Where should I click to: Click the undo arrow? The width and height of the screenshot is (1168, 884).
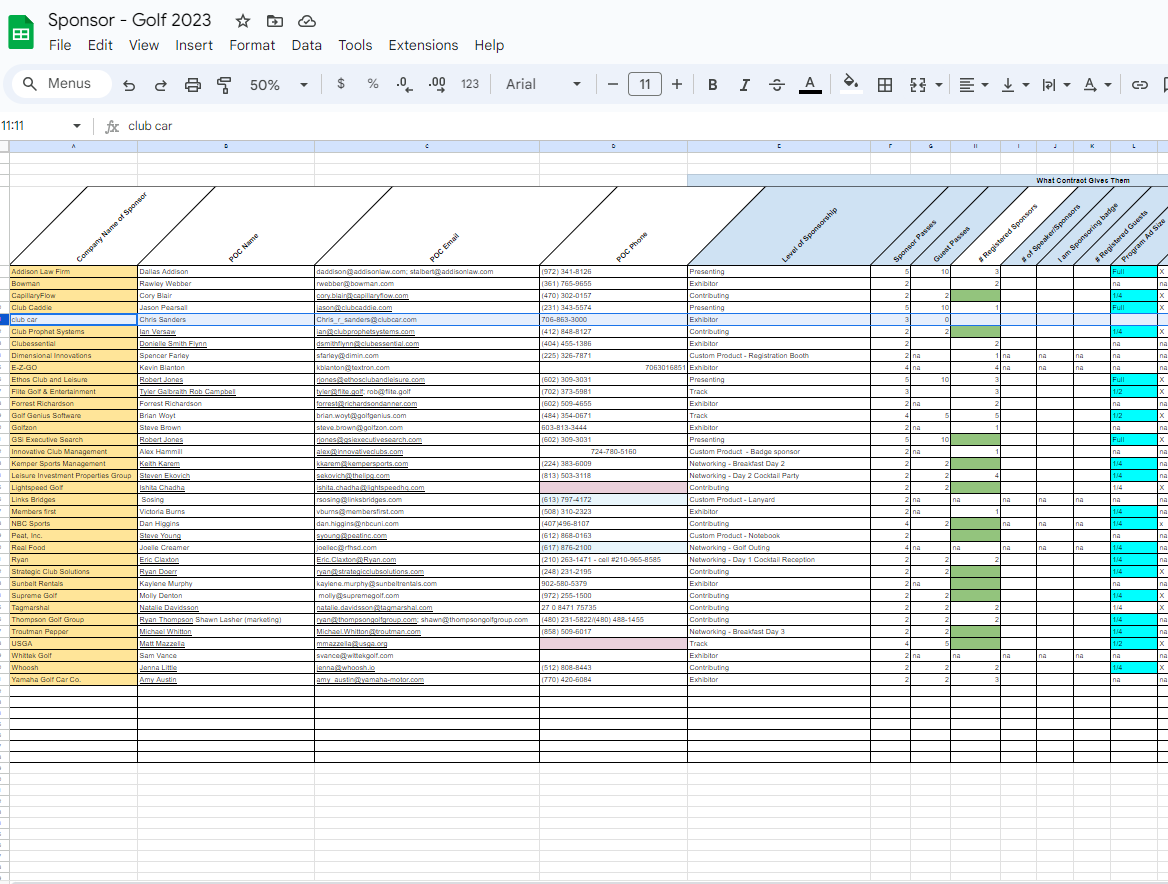[129, 85]
